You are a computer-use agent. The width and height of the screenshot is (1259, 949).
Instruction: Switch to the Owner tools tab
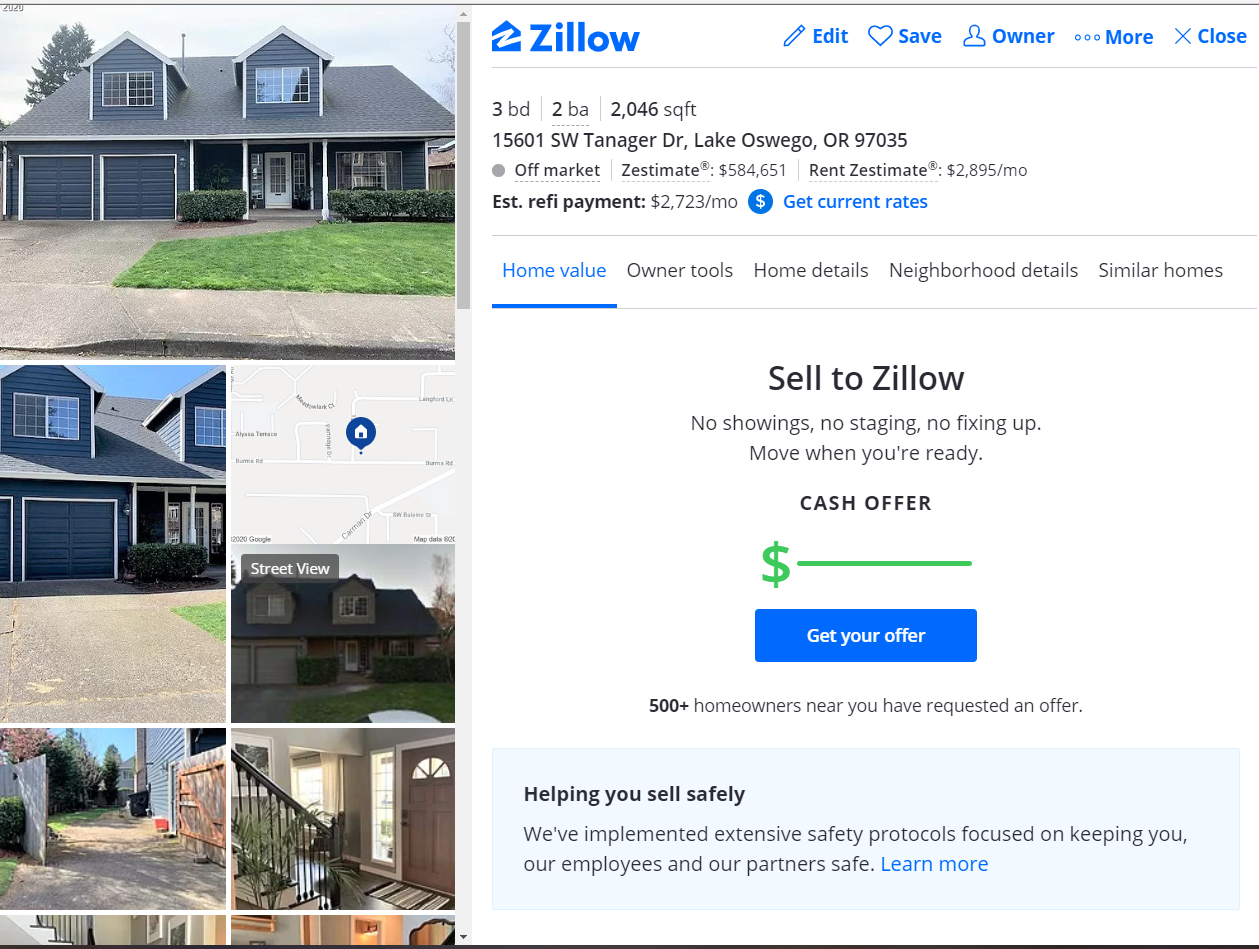click(680, 270)
